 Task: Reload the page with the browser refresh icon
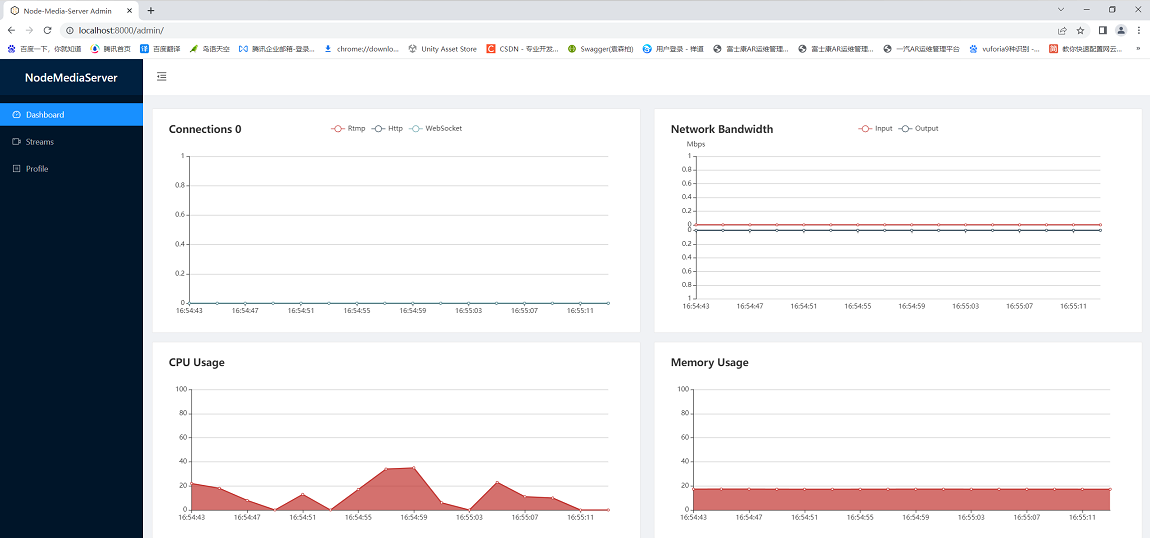[46, 30]
